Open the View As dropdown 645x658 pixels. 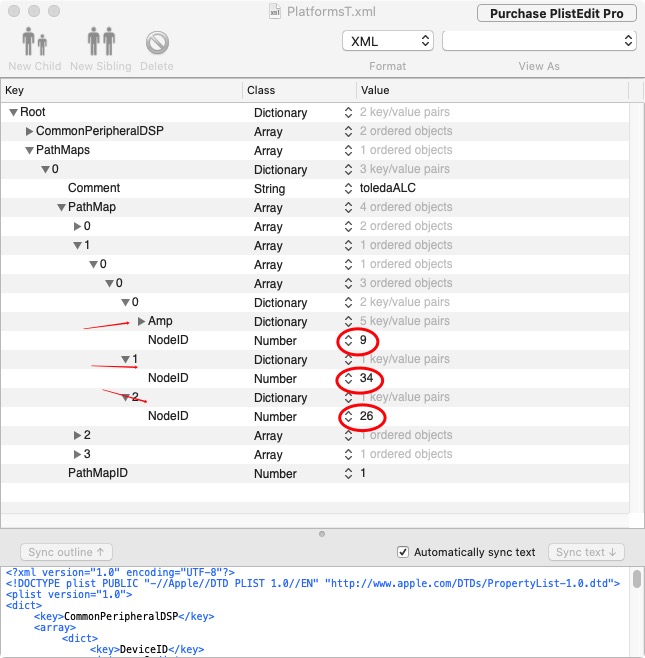click(x=539, y=41)
